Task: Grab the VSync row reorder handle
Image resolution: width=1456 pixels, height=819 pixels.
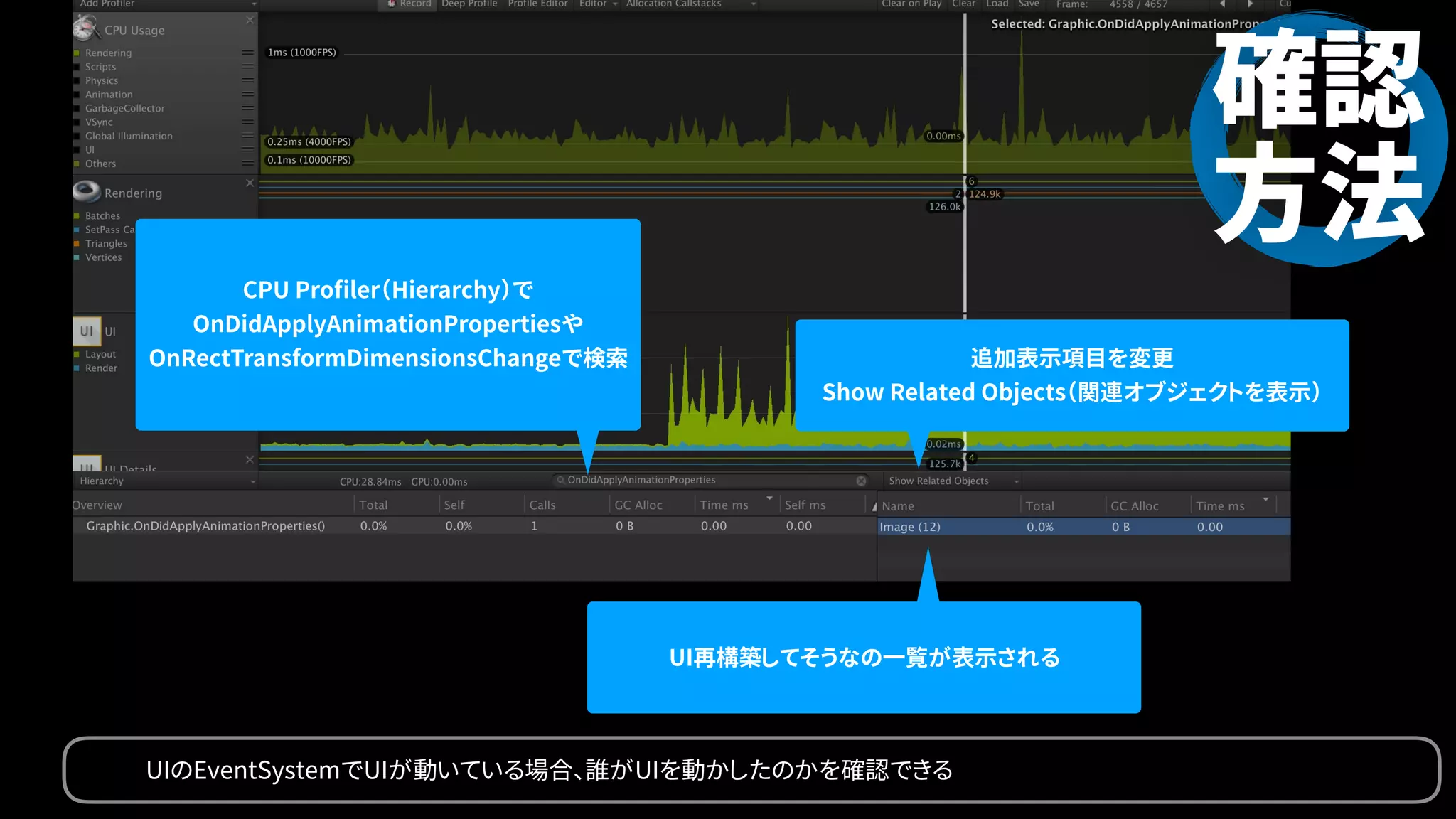Action: click(247, 122)
